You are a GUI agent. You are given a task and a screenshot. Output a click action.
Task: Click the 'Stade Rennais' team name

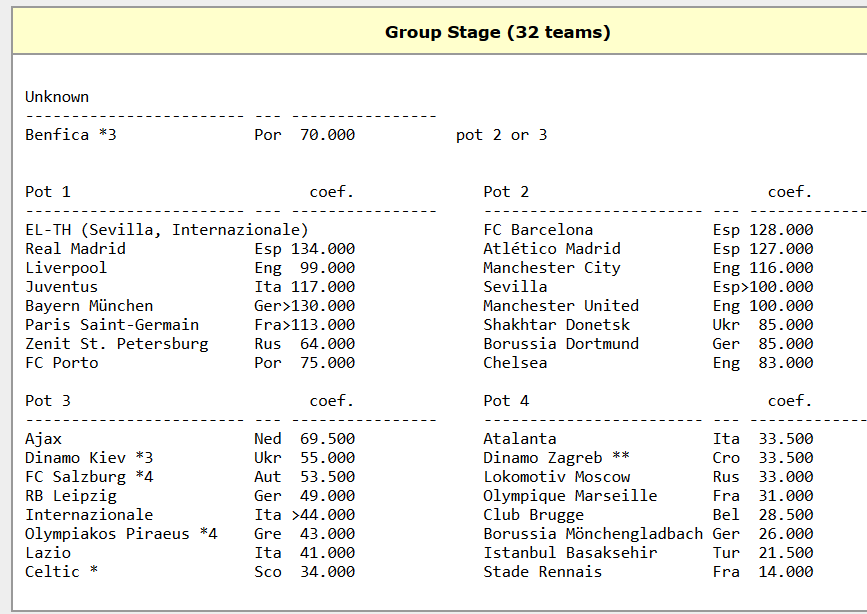pos(542,571)
